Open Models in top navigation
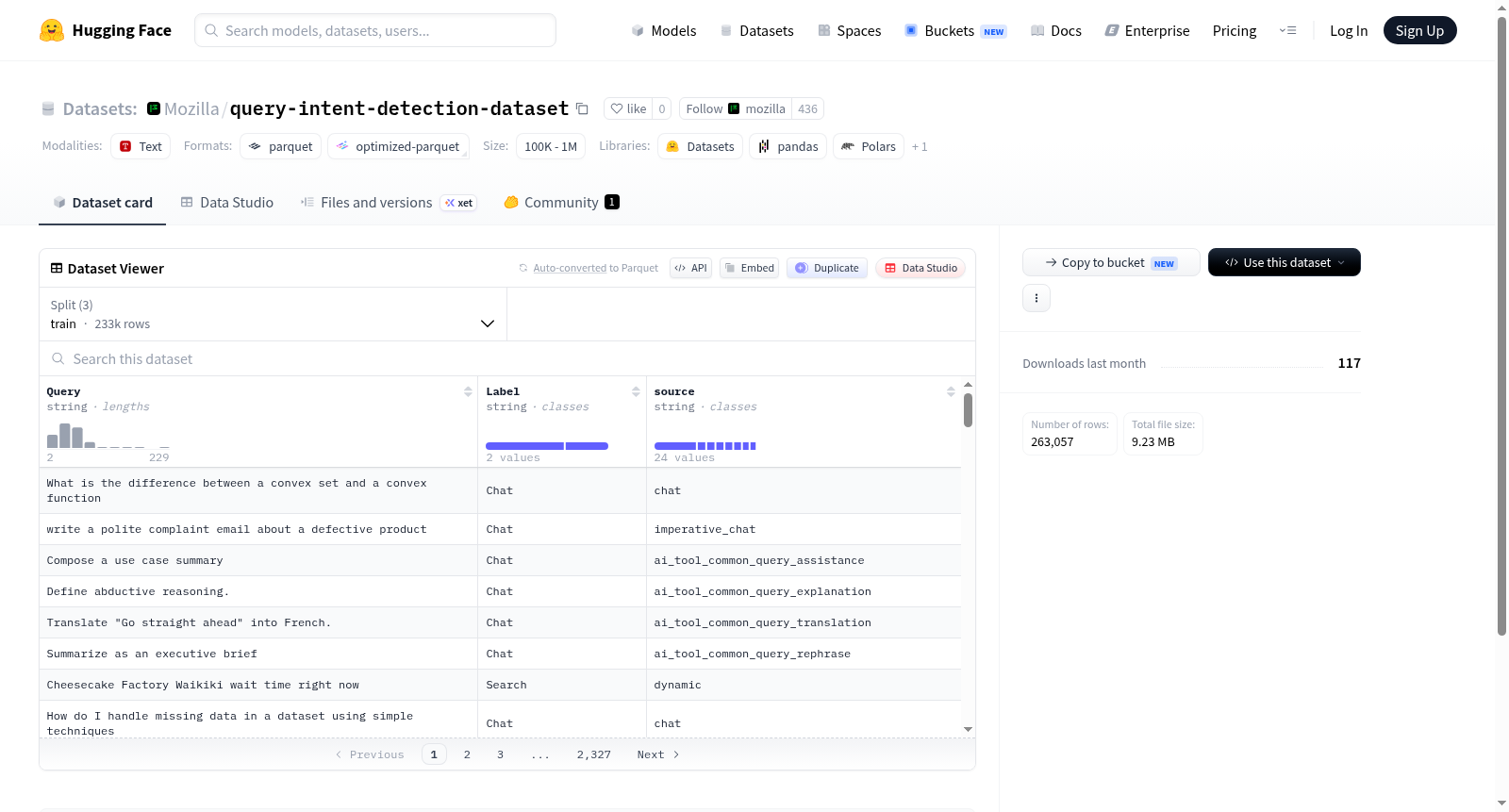This screenshot has width=1509, height=812. tap(664, 30)
